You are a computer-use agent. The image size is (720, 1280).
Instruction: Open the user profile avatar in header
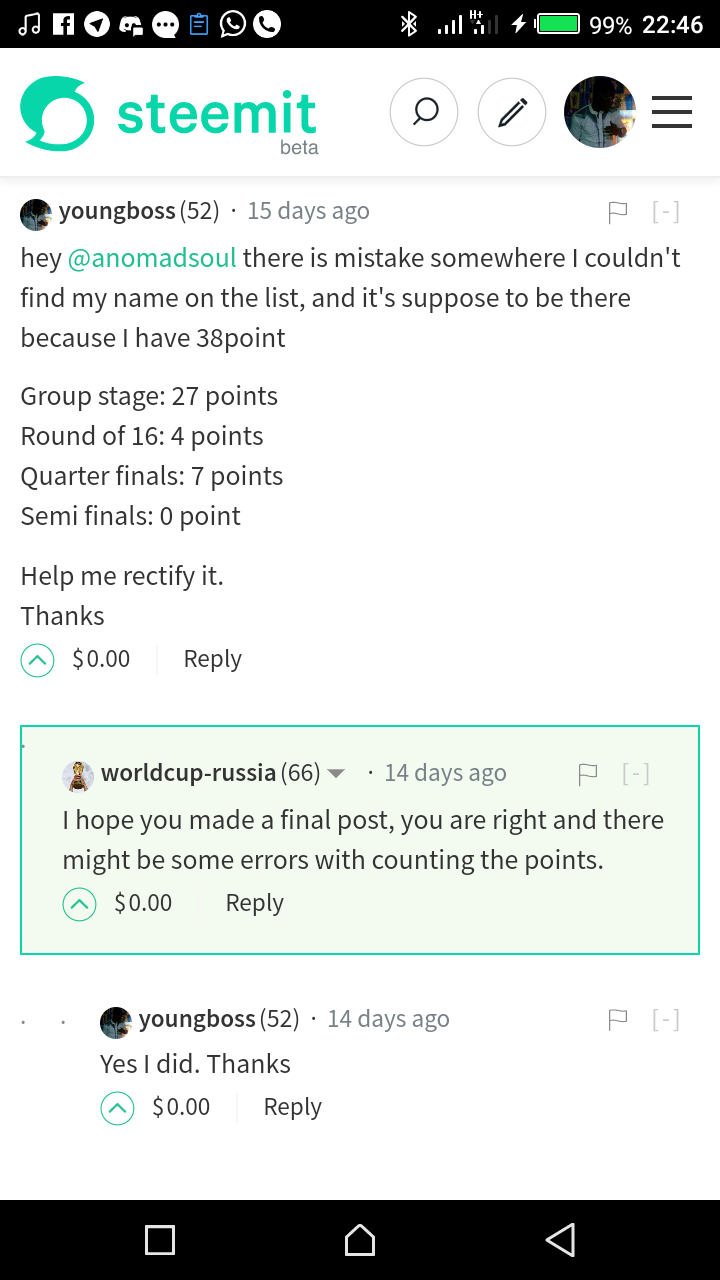tap(600, 112)
